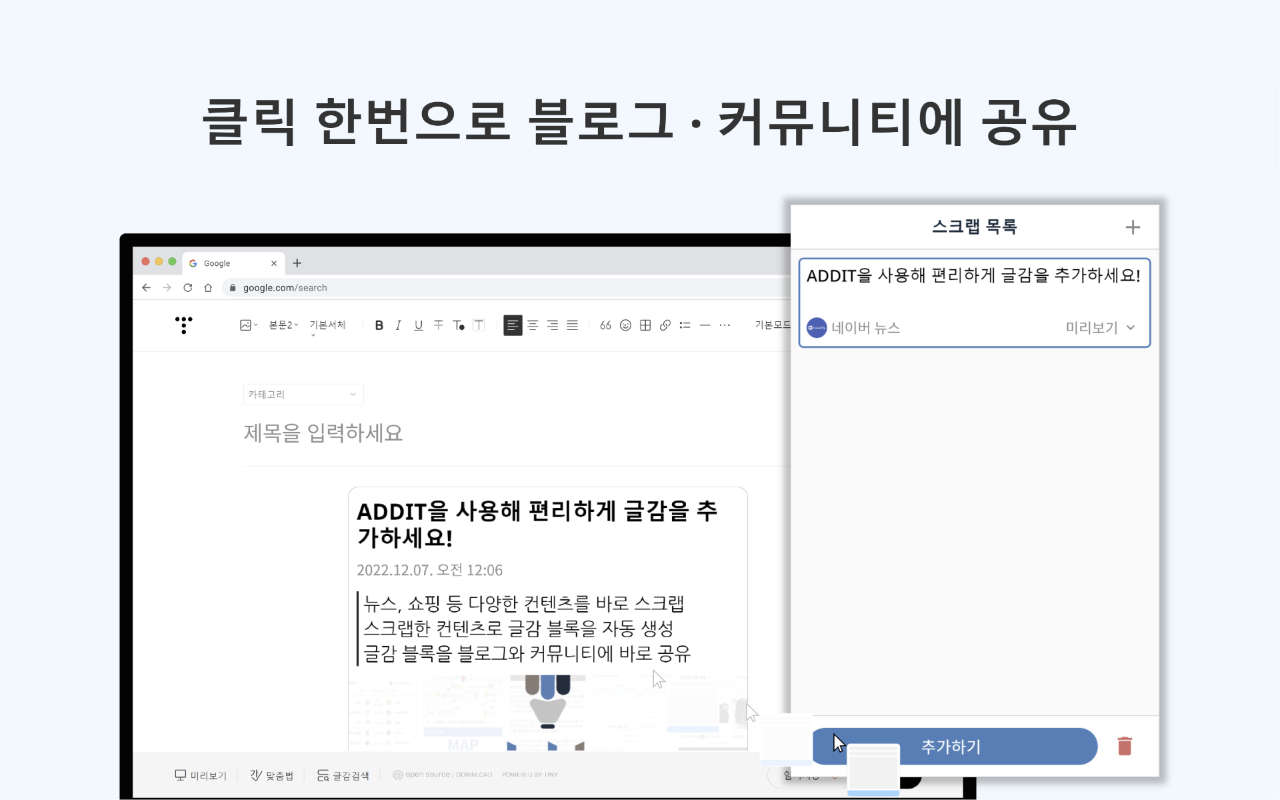Toggle bold formatting

(379, 325)
